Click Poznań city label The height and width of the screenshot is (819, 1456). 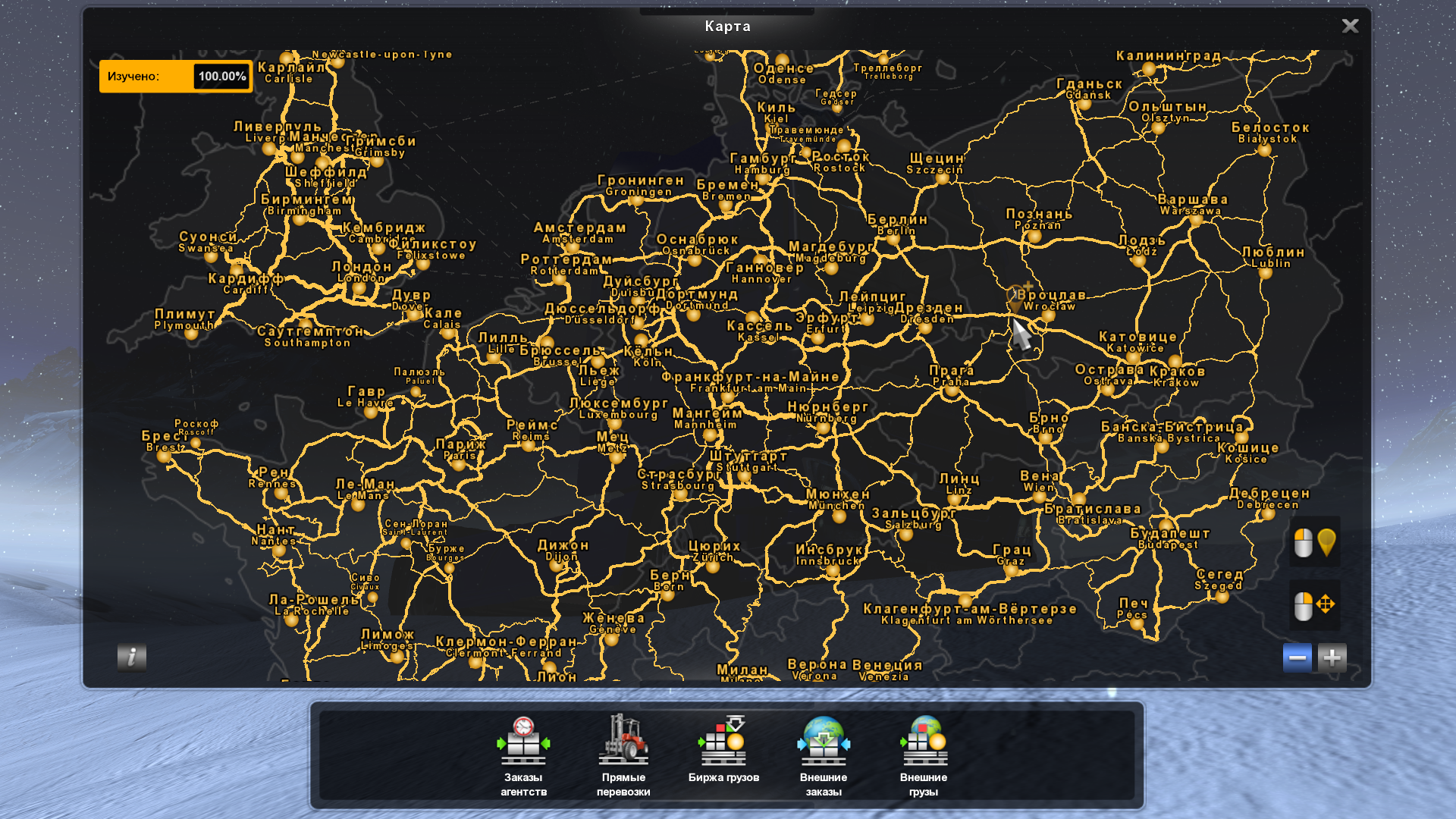pyautogui.click(x=1038, y=225)
